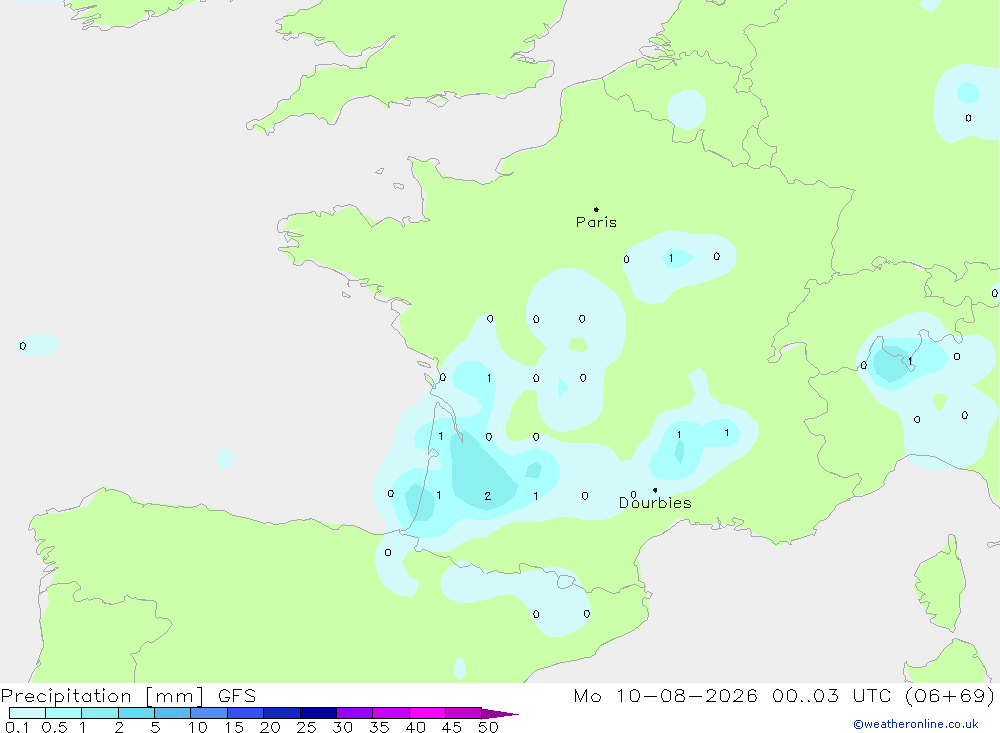Click the legend arrow tip beyond 50
The image size is (1000, 733).
pos(501,714)
